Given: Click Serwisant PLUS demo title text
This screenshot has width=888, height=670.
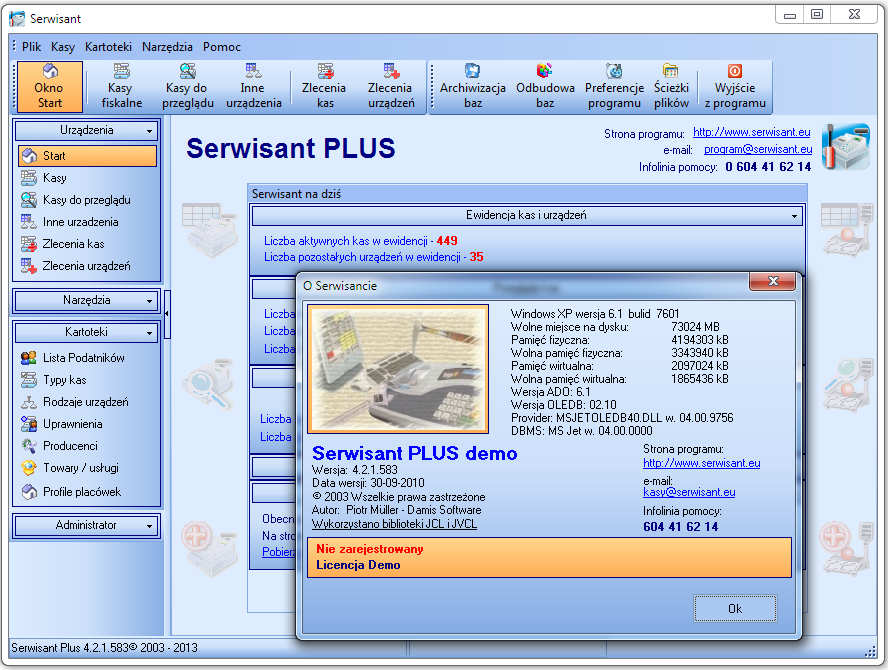Looking at the screenshot, I should click(x=415, y=454).
